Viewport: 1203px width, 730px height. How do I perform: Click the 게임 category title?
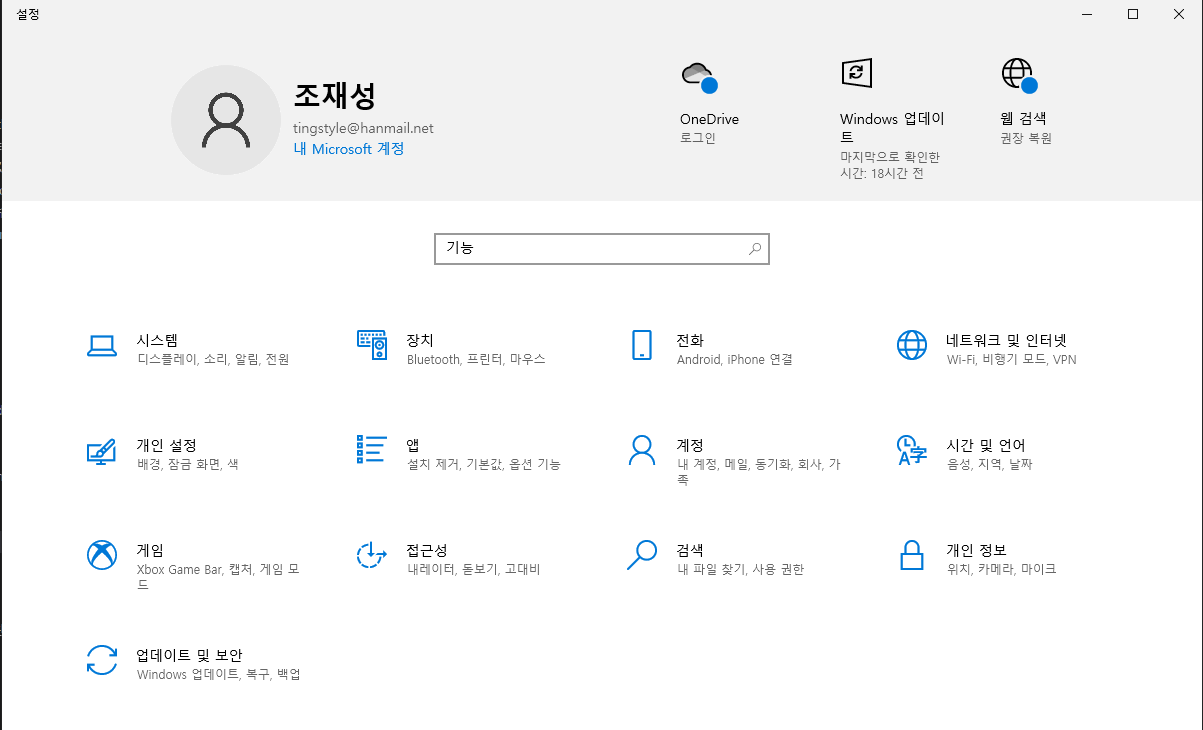point(150,550)
